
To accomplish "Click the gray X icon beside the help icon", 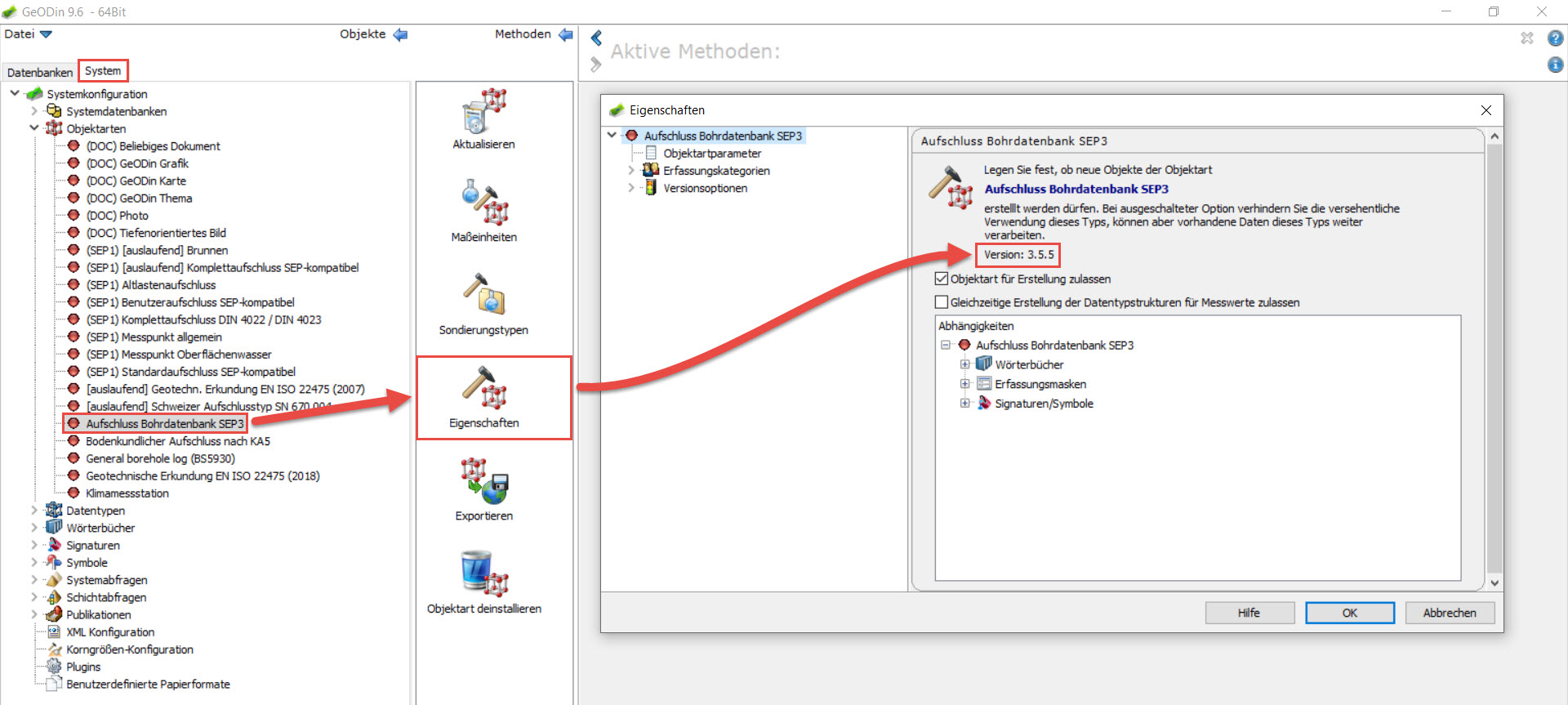I will [x=1527, y=38].
